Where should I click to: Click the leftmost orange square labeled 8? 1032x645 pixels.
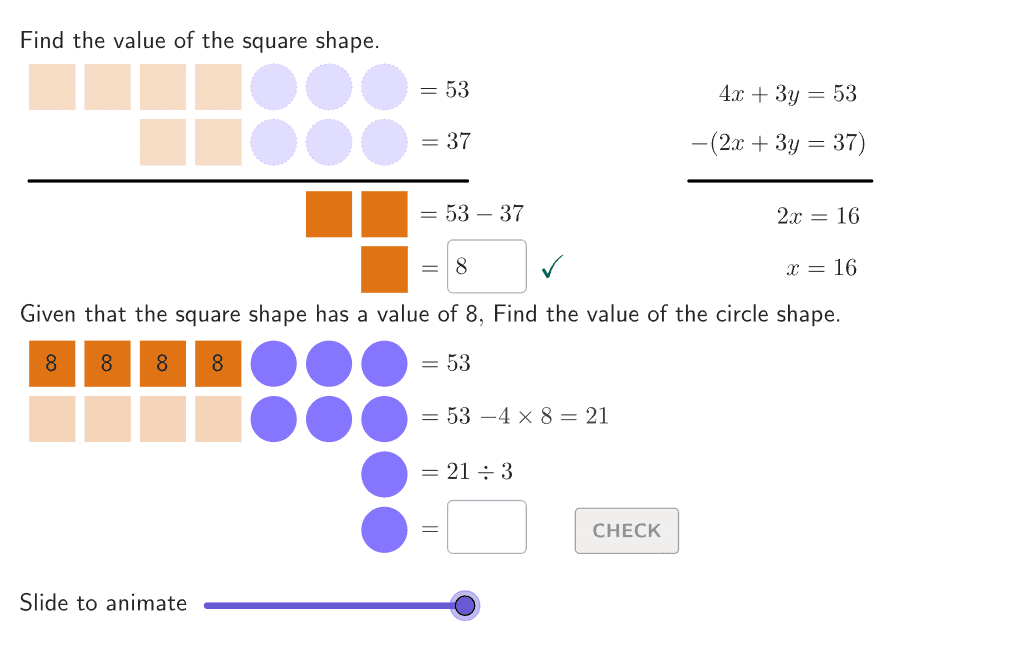52,364
